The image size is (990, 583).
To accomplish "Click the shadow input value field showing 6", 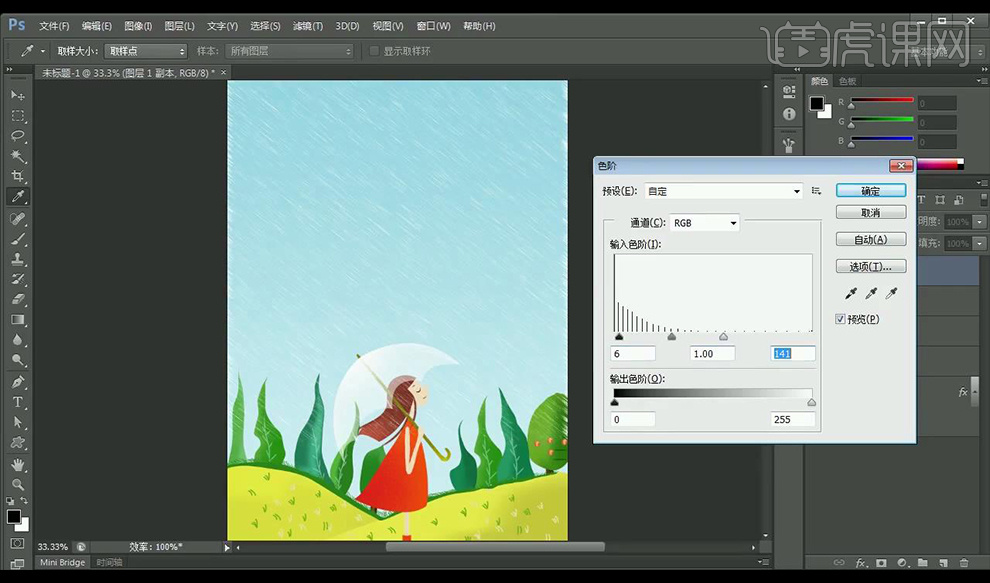I will 632,354.
